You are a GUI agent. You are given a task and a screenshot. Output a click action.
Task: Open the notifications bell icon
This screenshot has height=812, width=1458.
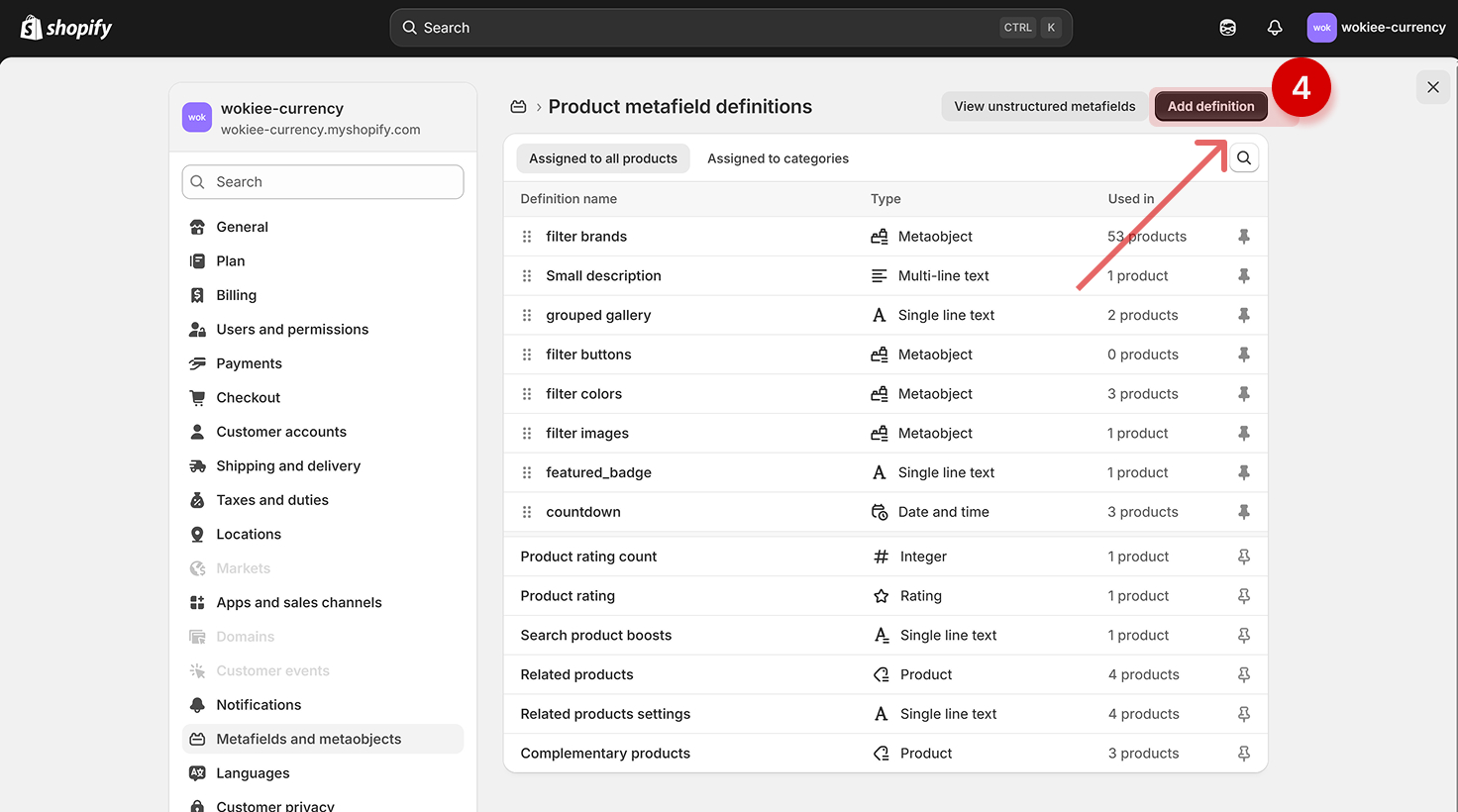(1275, 28)
